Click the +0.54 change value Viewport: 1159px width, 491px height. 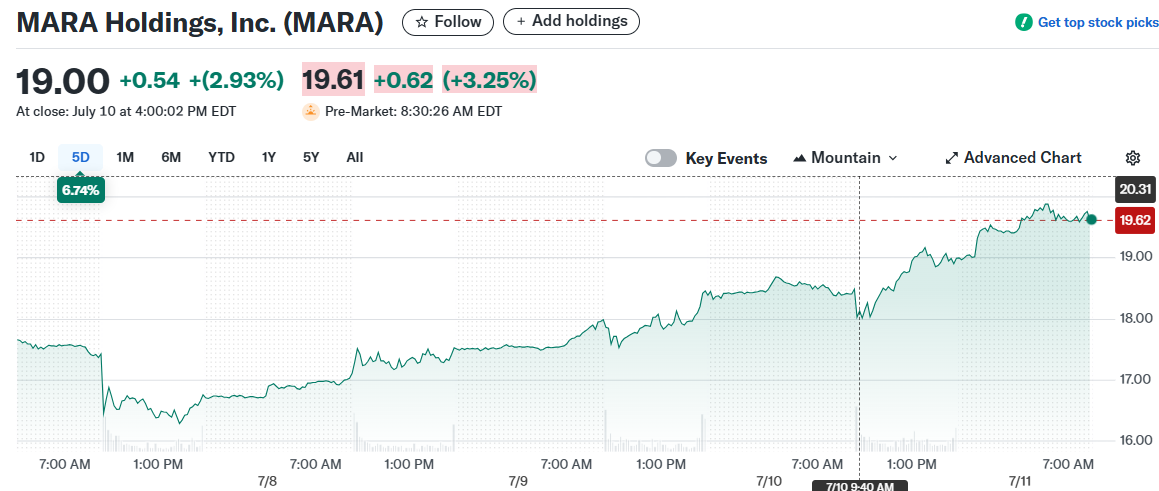tap(149, 81)
